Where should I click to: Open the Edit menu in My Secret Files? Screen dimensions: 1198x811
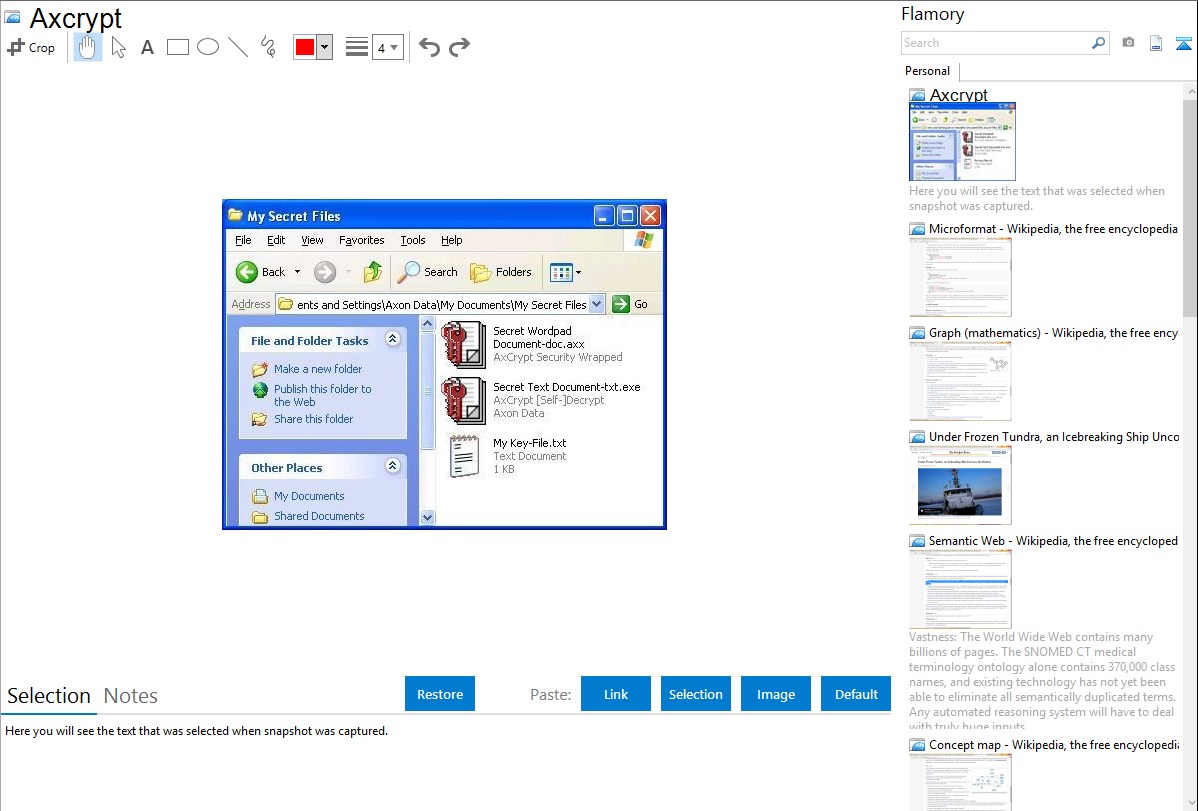pyautogui.click(x=276, y=240)
